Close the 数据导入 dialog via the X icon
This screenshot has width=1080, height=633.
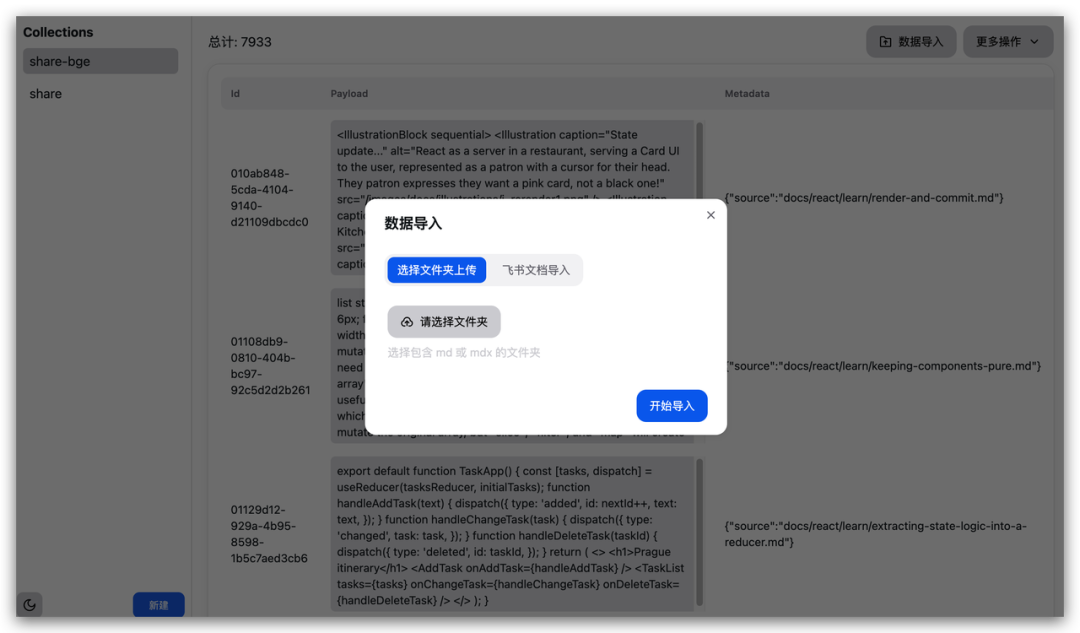coord(710,214)
